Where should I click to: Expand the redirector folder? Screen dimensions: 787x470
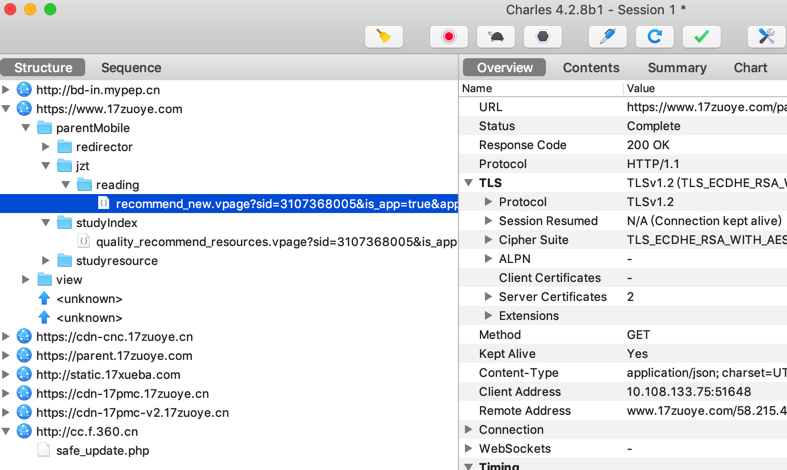pyautogui.click(x=46, y=147)
